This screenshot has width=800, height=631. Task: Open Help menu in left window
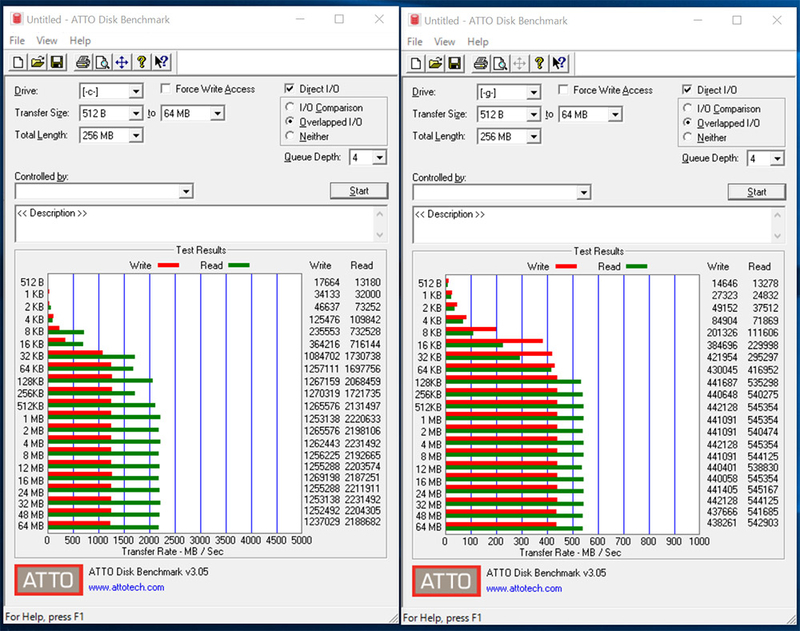[x=80, y=41]
